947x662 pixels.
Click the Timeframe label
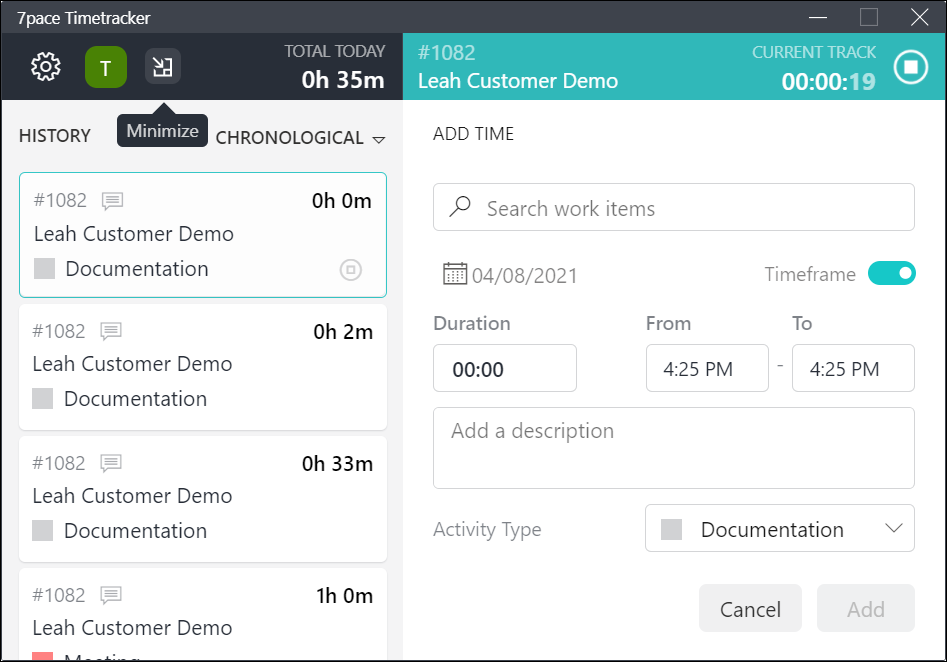(x=810, y=274)
